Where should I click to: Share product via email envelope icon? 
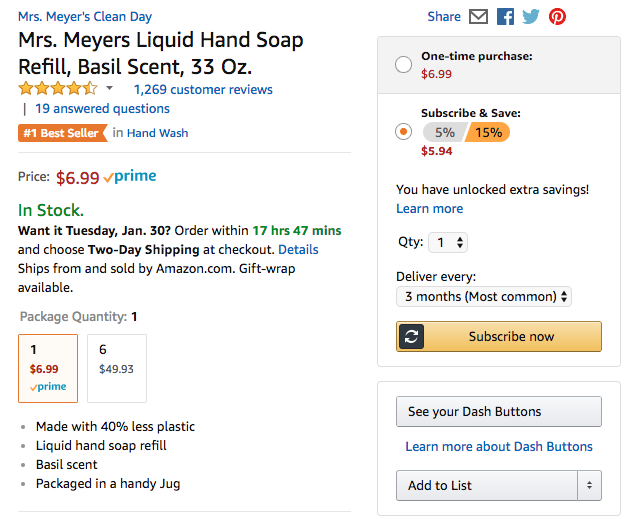[x=479, y=16]
